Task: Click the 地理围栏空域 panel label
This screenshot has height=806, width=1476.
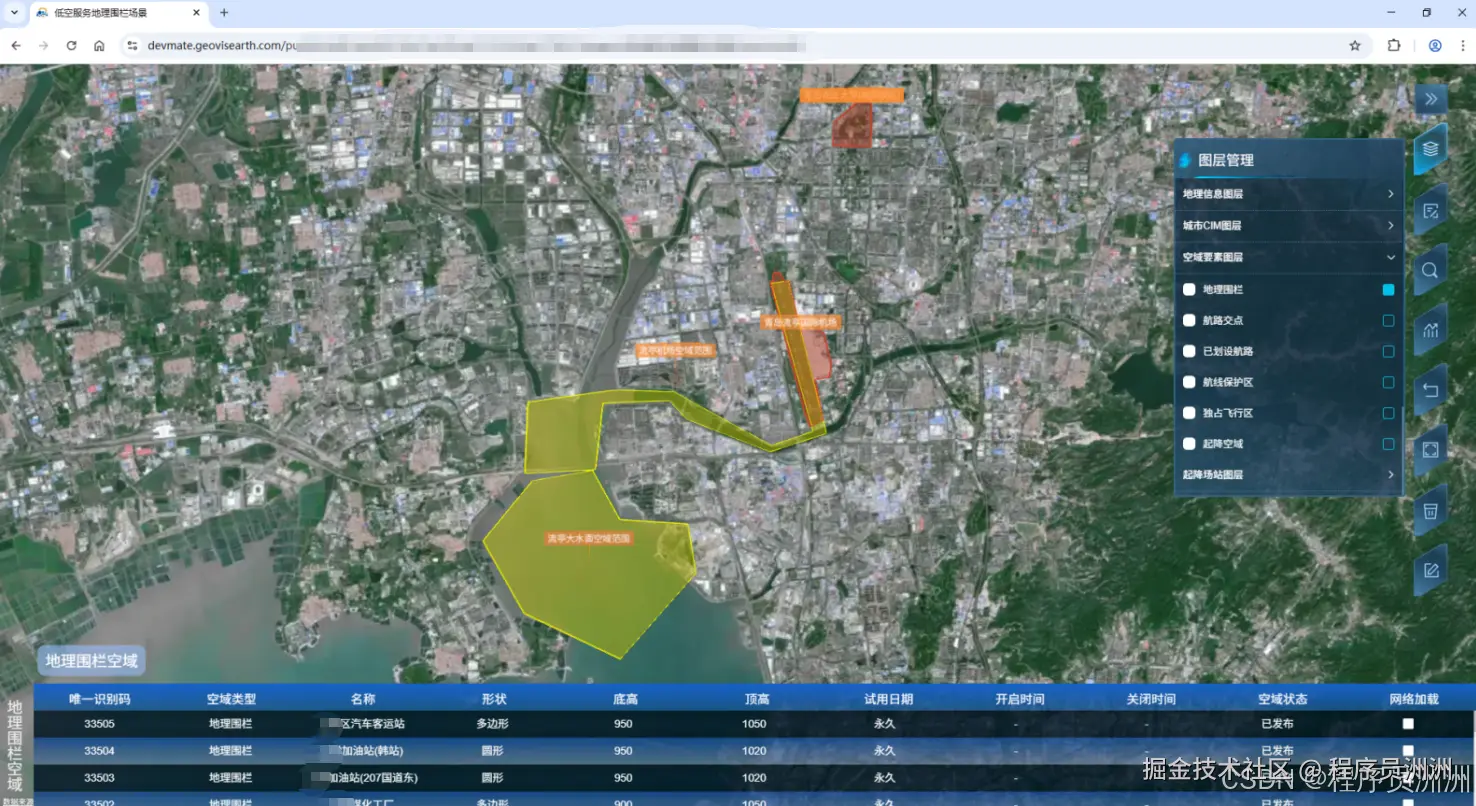Action: tap(91, 661)
